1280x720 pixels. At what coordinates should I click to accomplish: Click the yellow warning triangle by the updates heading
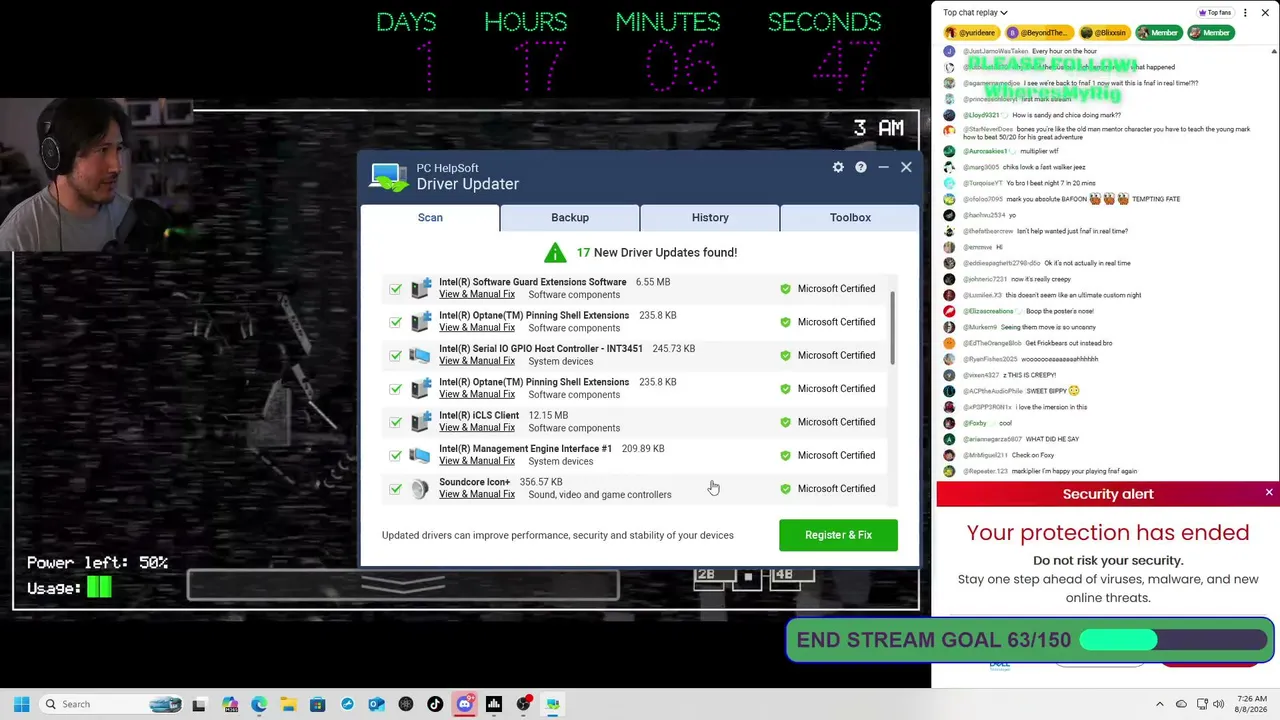555,252
